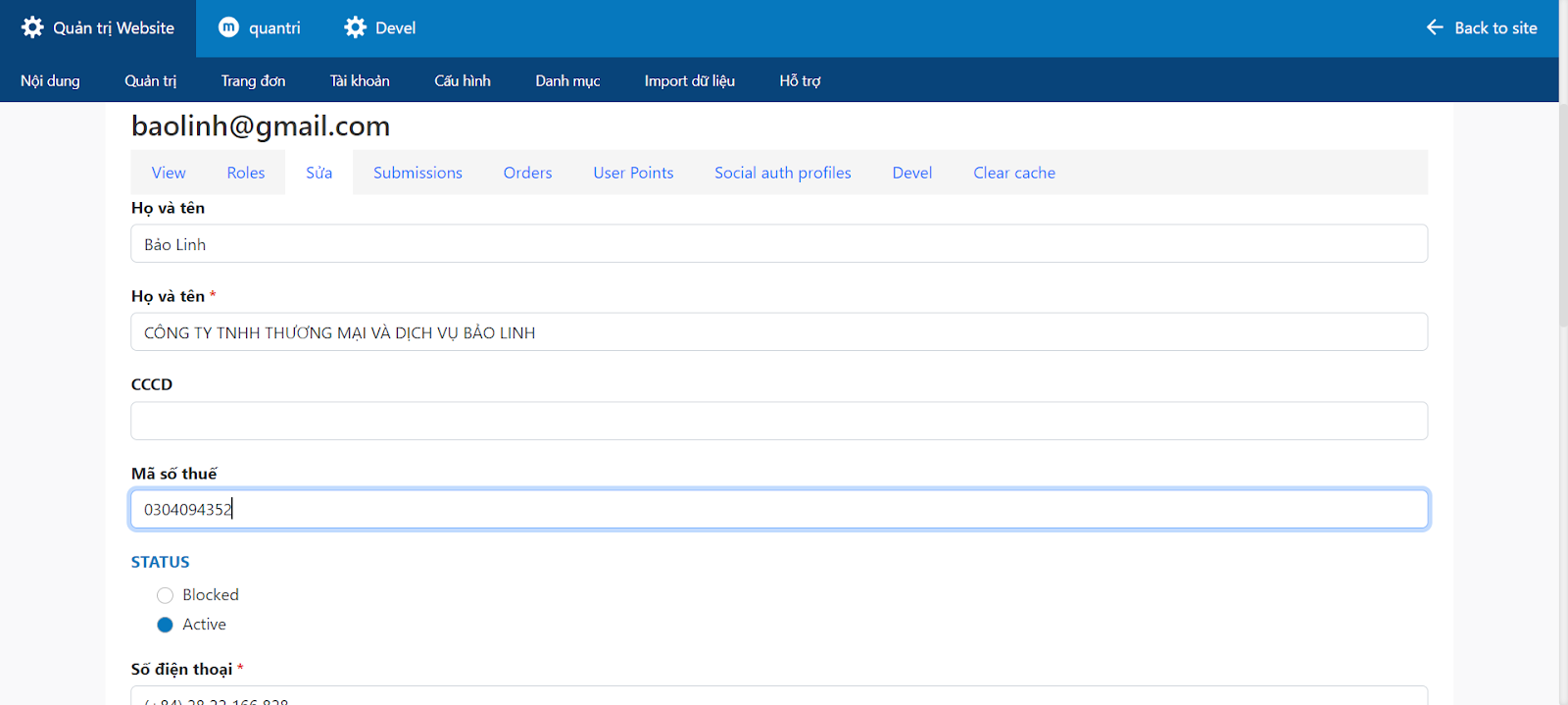Open the Quản trị menu
Viewport: 1568px width, 705px height.
coord(150,80)
